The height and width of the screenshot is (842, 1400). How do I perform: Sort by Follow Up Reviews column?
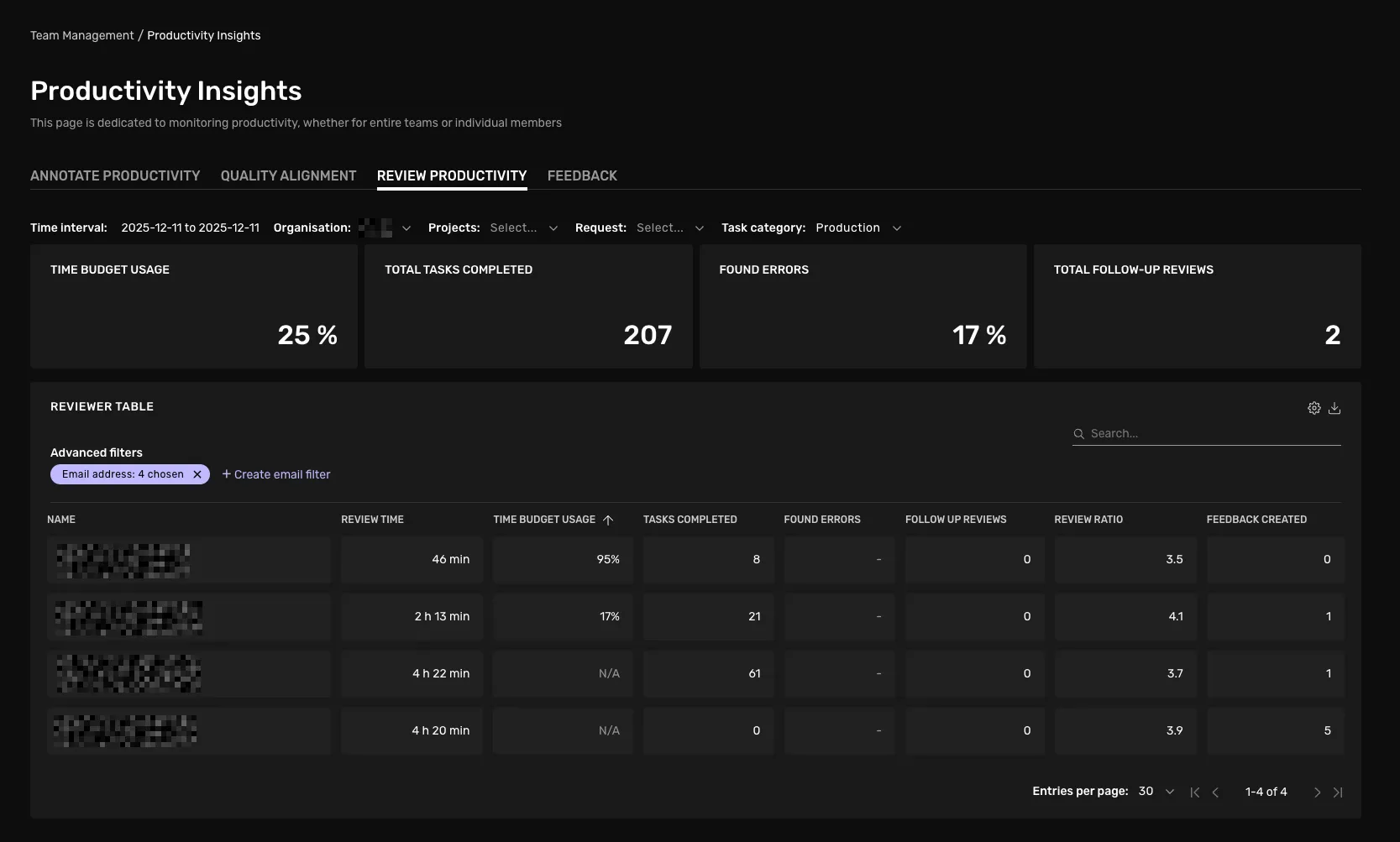coord(956,520)
